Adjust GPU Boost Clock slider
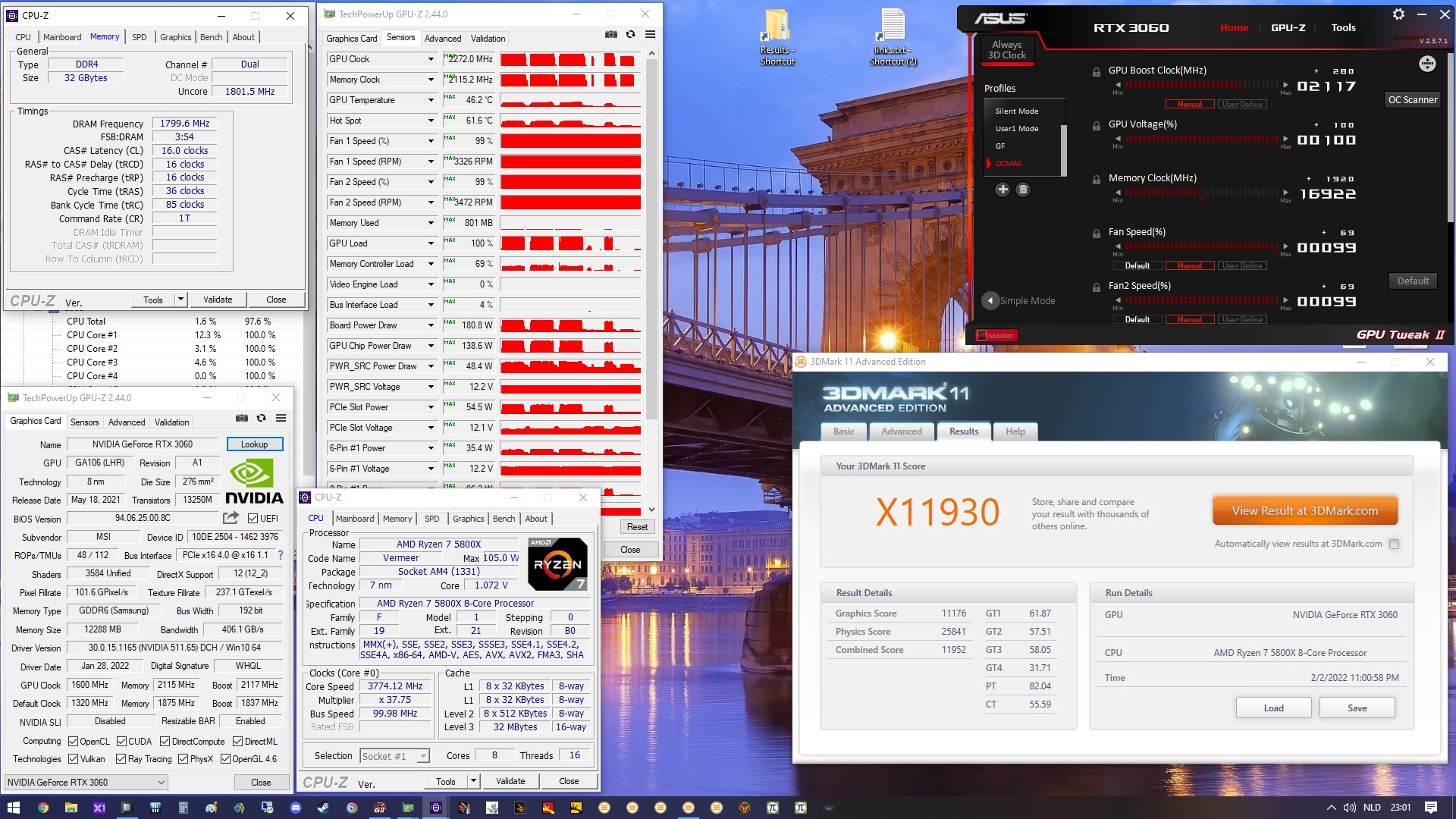 [x=1202, y=85]
